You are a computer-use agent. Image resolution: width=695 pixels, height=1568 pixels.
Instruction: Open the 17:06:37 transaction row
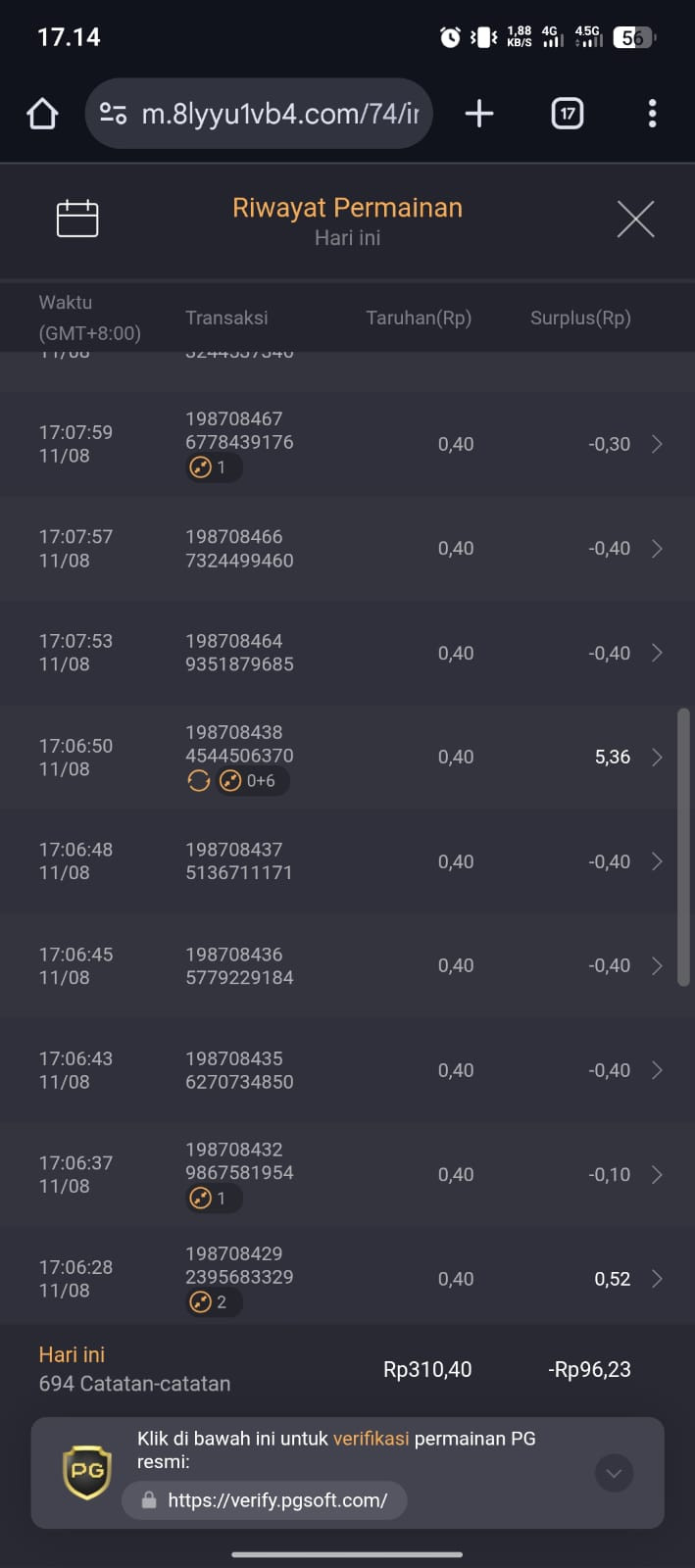coord(347,1174)
